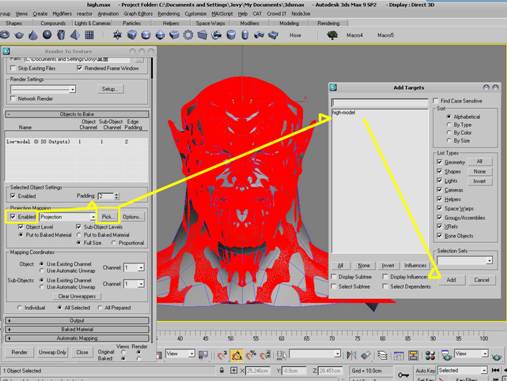This screenshot has height=381, width=507.
Task: Click the cone primitive icon
Action: (x=33, y=35)
